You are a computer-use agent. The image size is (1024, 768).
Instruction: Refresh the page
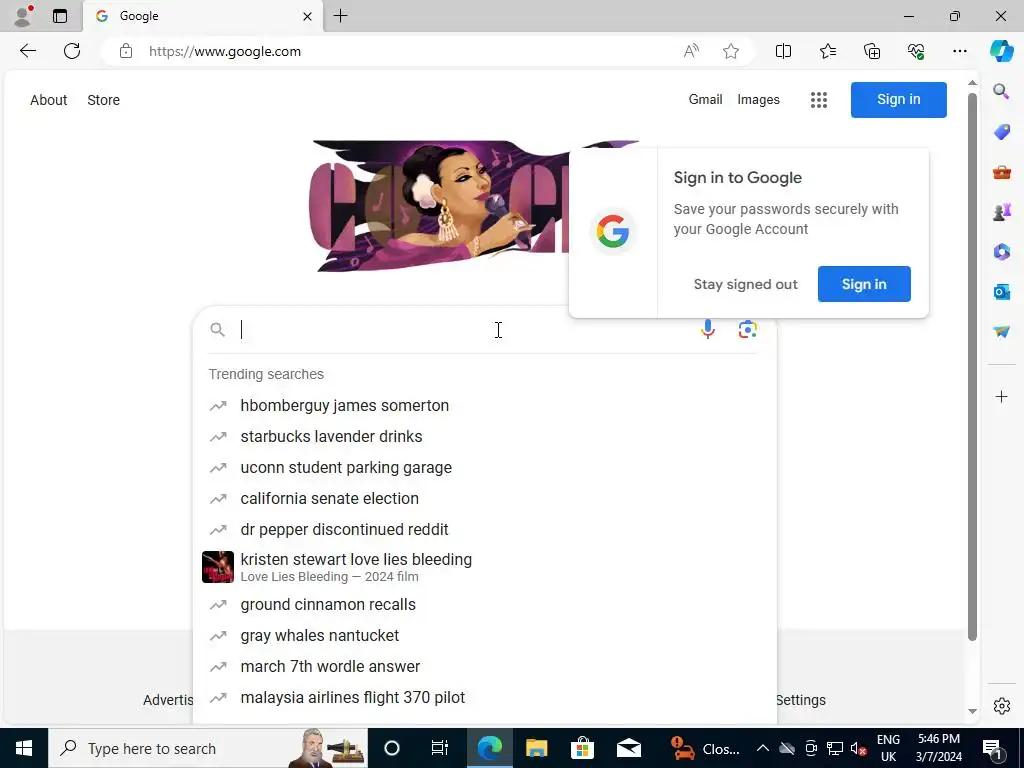coord(72,51)
